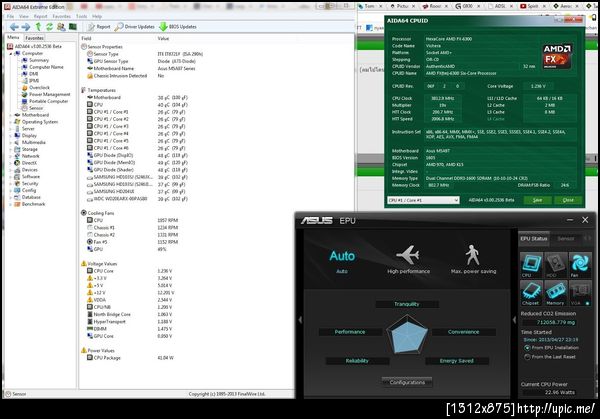Expand the Motherboard tree node
Viewport: 600px width, 419px height.
point(11,115)
